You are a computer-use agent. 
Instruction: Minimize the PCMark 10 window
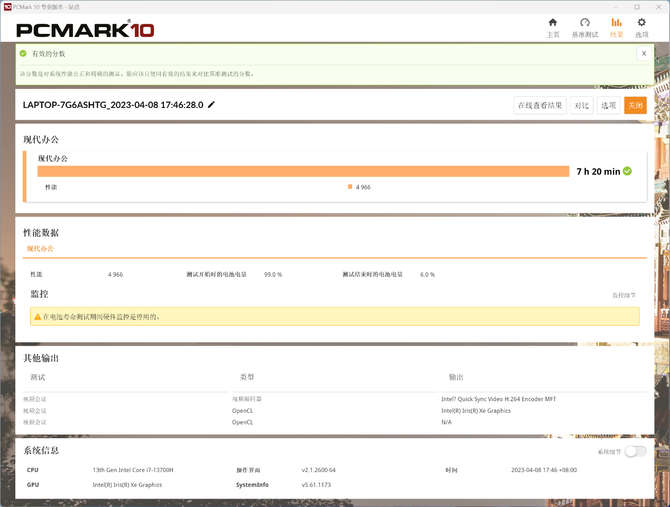coord(616,7)
